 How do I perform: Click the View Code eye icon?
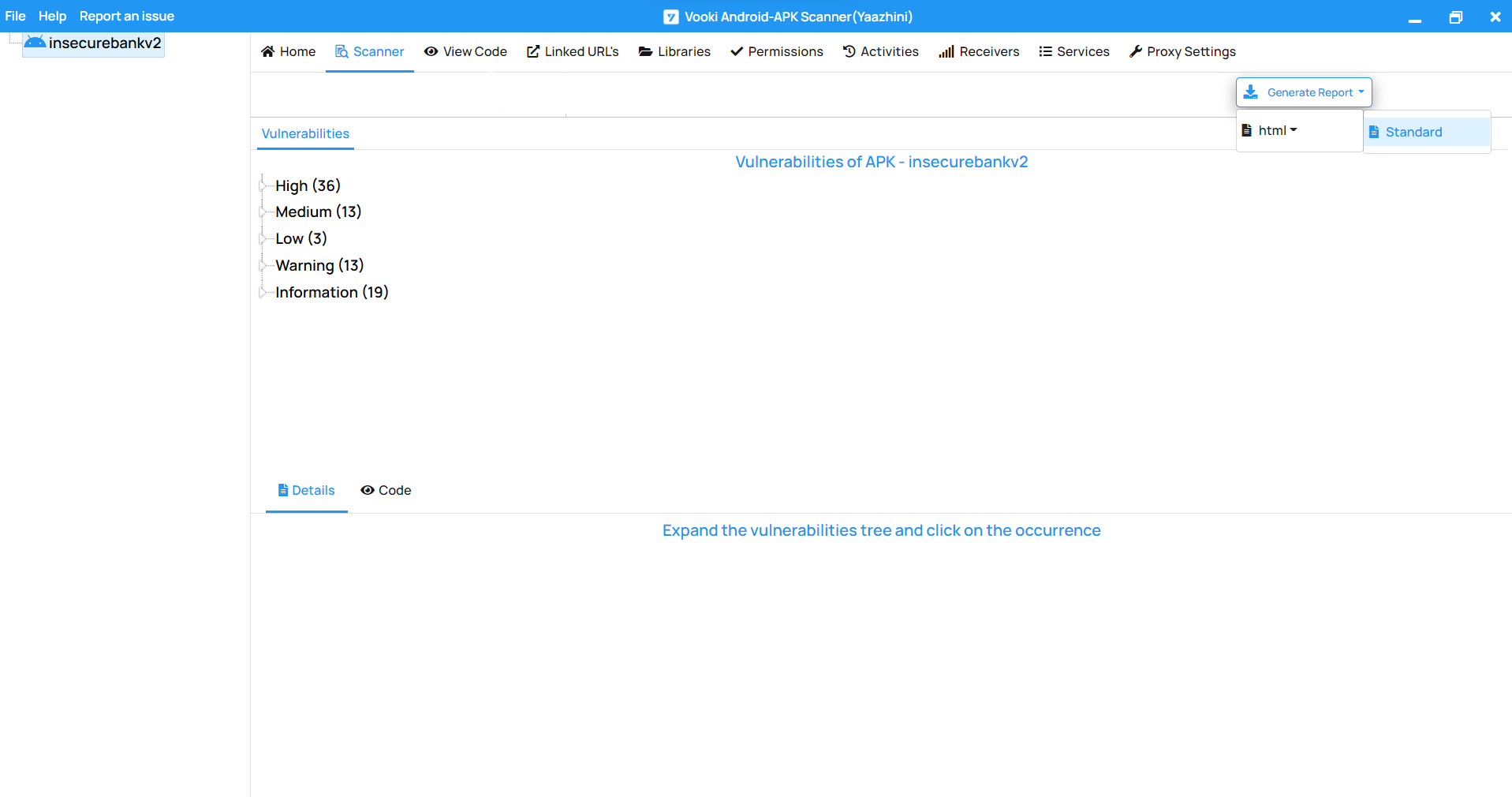[431, 51]
